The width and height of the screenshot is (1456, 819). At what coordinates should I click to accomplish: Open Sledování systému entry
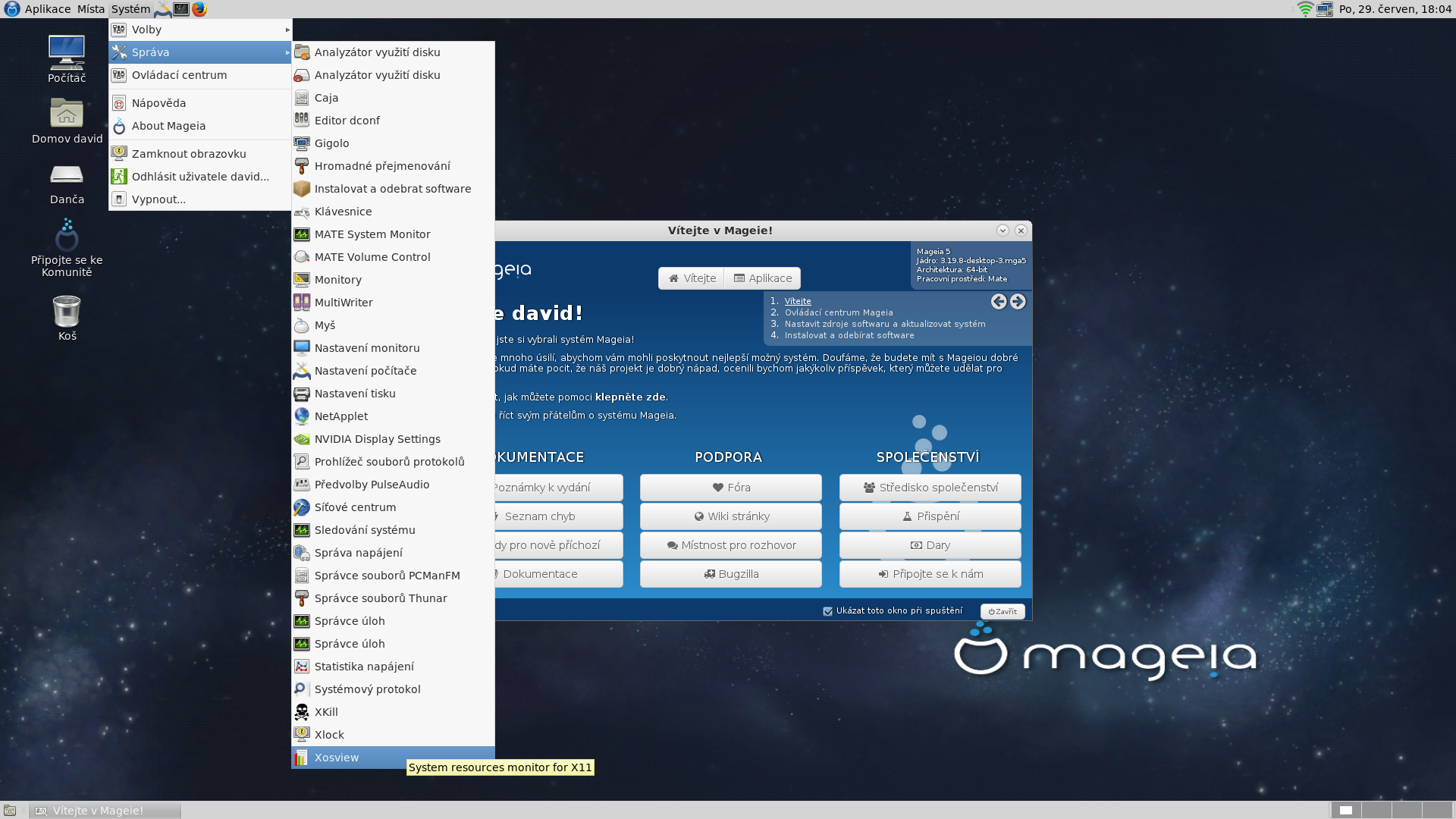pyautogui.click(x=393, y=530)
